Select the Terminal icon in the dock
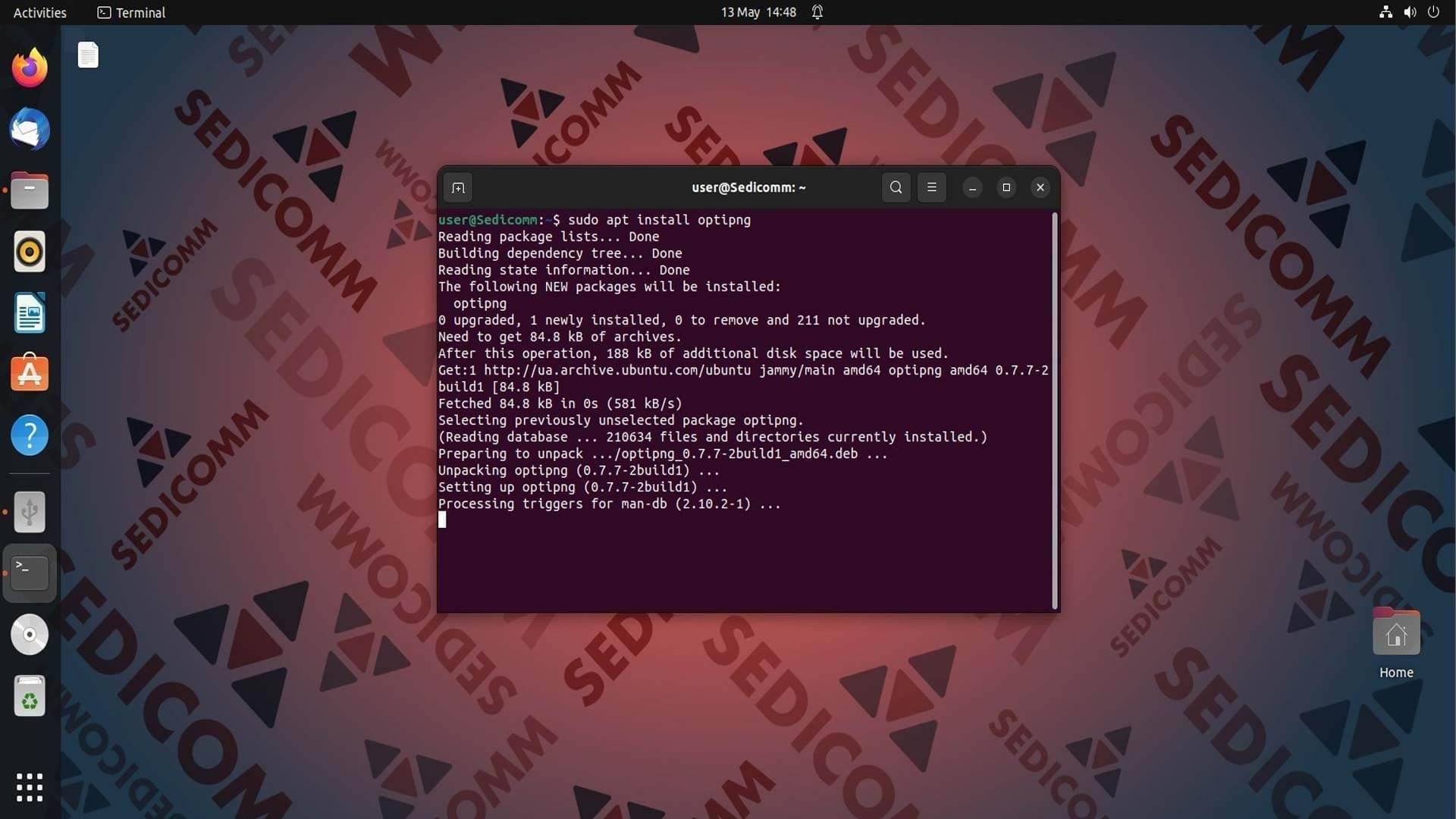Image resolution: width=1456 pixels, height=819 pixels. (x=30, y=573)
